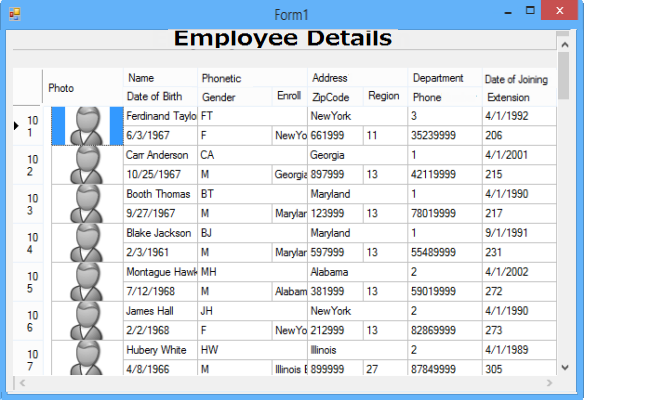
Task: Click phone number 35239999
Action: (x=444, y=135)
